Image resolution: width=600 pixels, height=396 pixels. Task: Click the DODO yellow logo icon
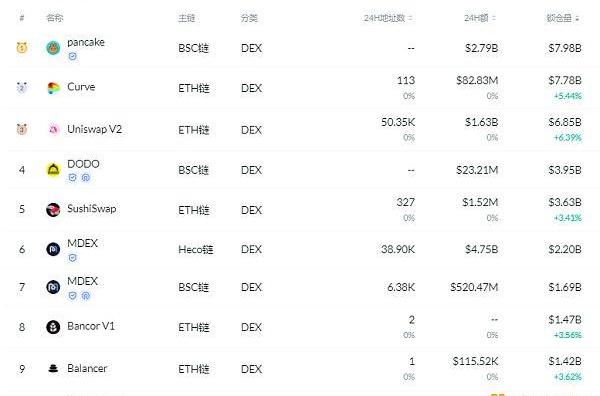53,169
